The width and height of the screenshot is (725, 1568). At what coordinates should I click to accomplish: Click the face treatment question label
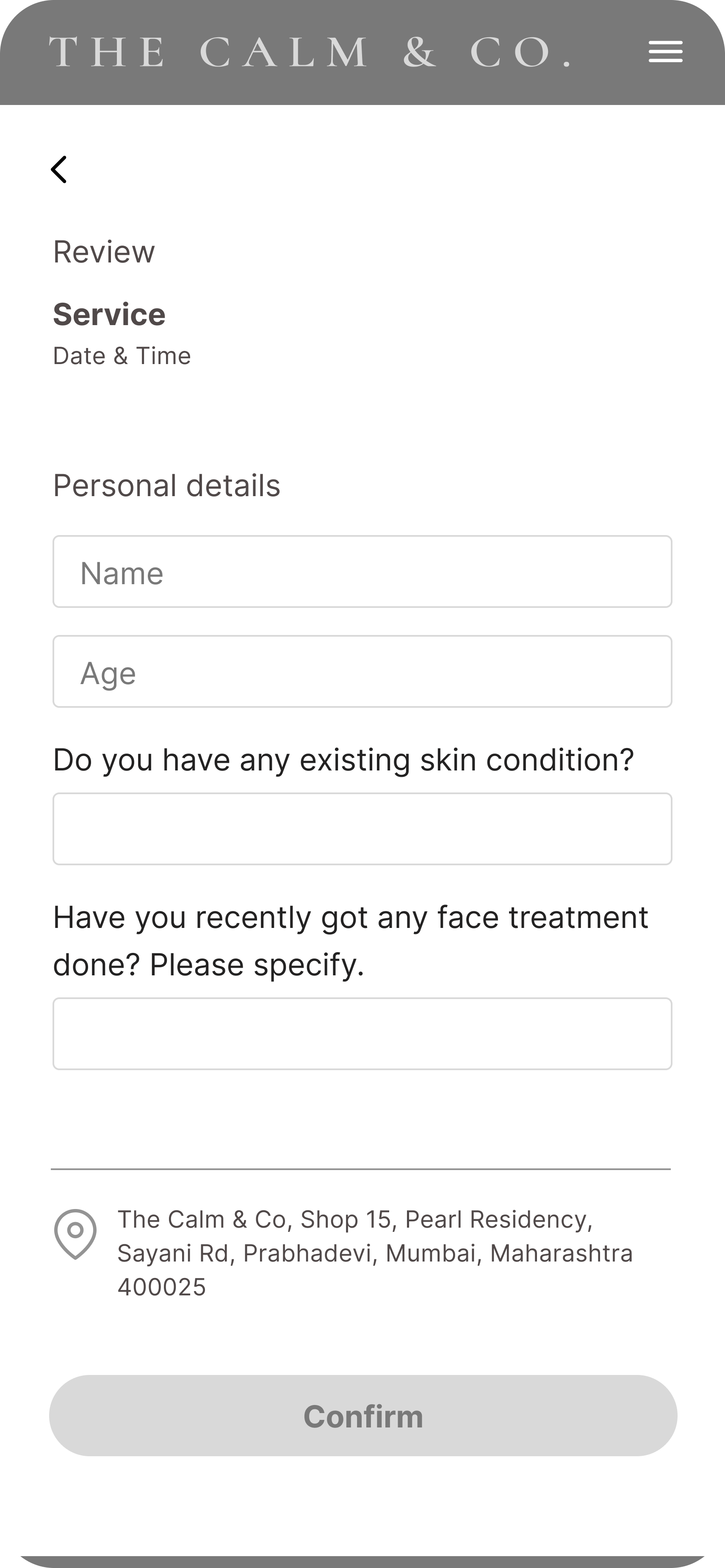tap(351, 941)
